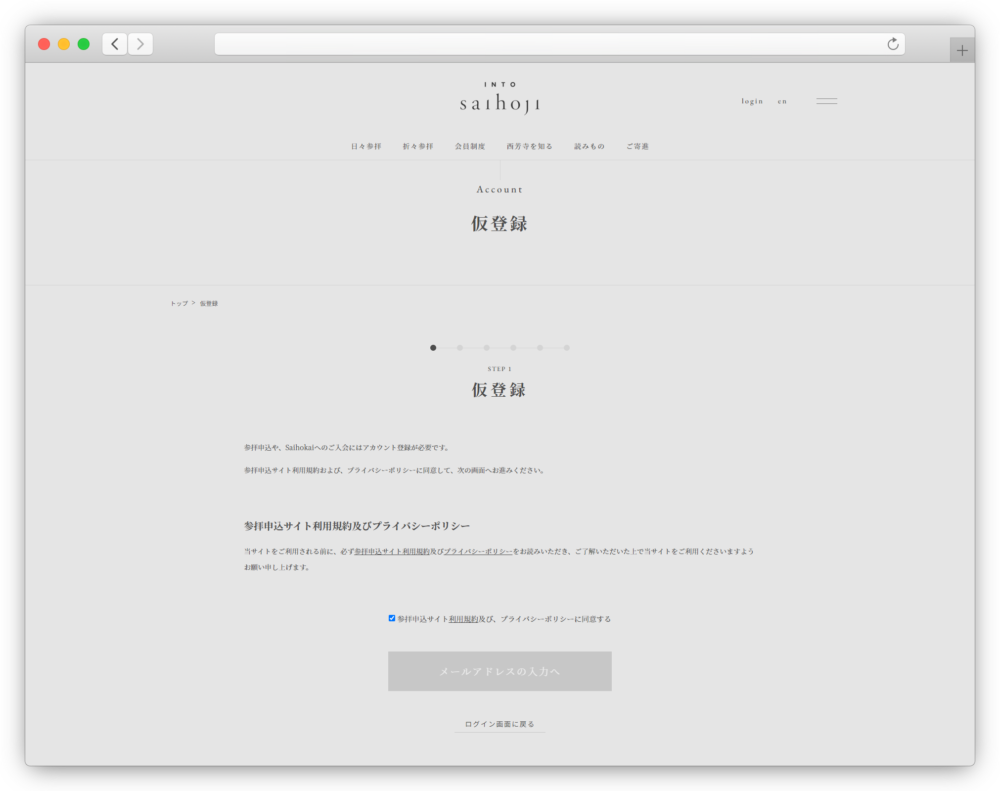
Task: Click the トップ breadcrumb link
Action: pyautogui.click(x=178, y=303)
